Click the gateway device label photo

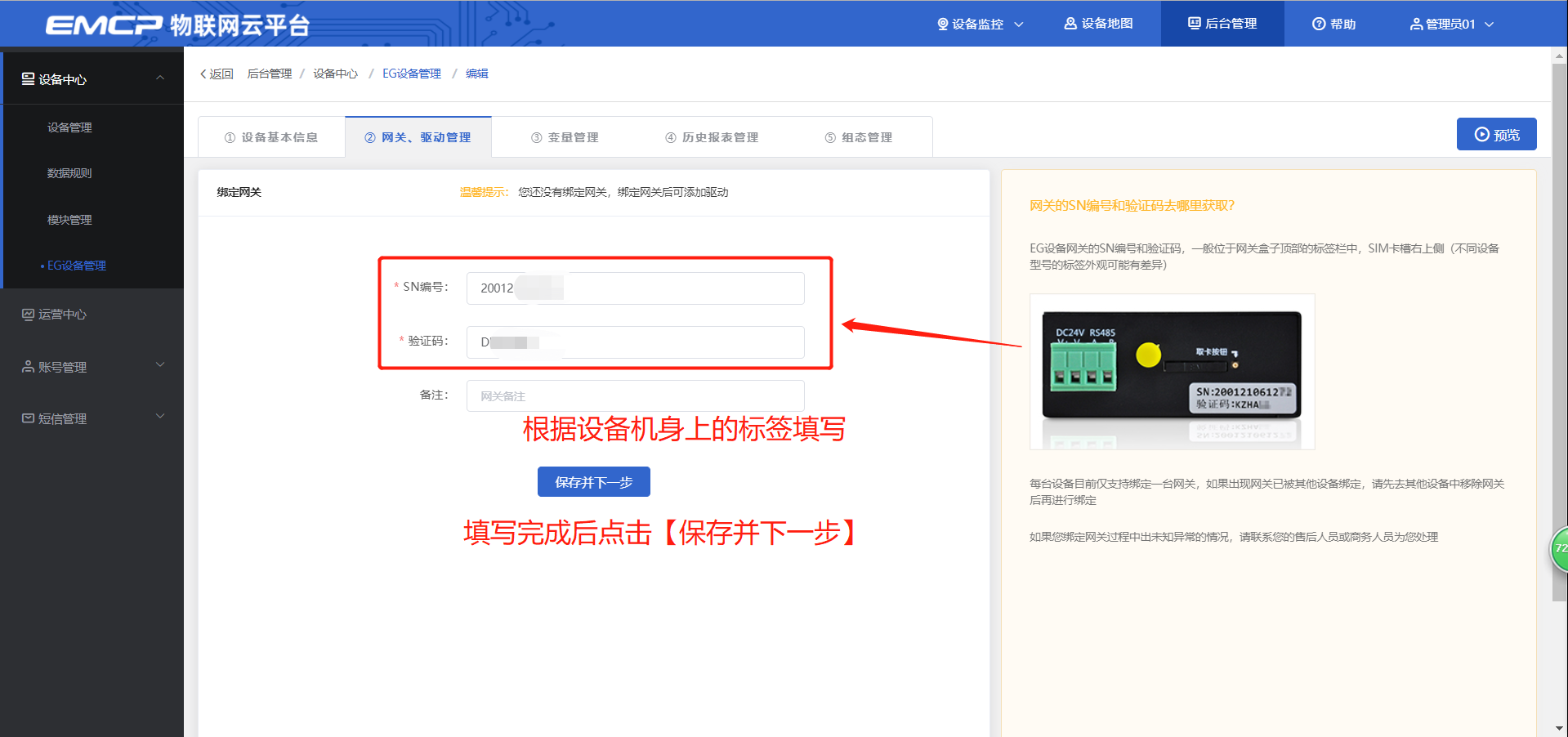pyautogui.click(x=1172, y=372)
